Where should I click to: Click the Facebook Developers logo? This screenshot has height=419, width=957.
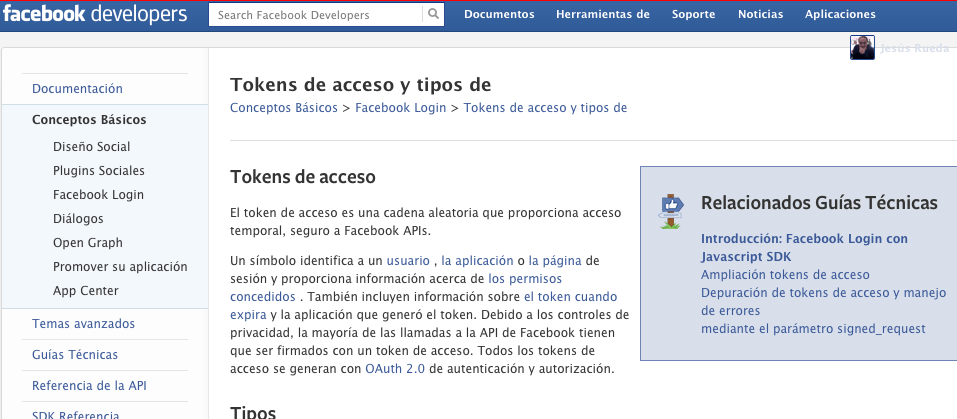[95, 13]
